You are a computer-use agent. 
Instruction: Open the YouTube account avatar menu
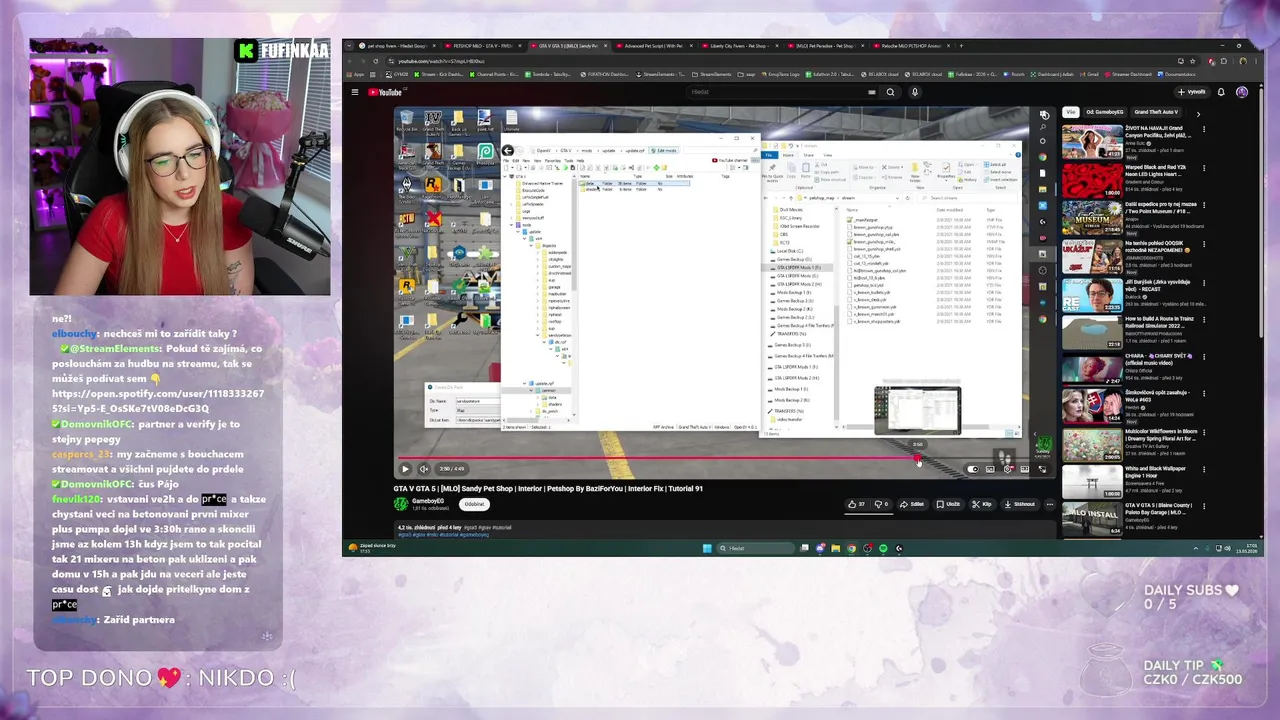pyautogui.click(x=1241, y=92)
